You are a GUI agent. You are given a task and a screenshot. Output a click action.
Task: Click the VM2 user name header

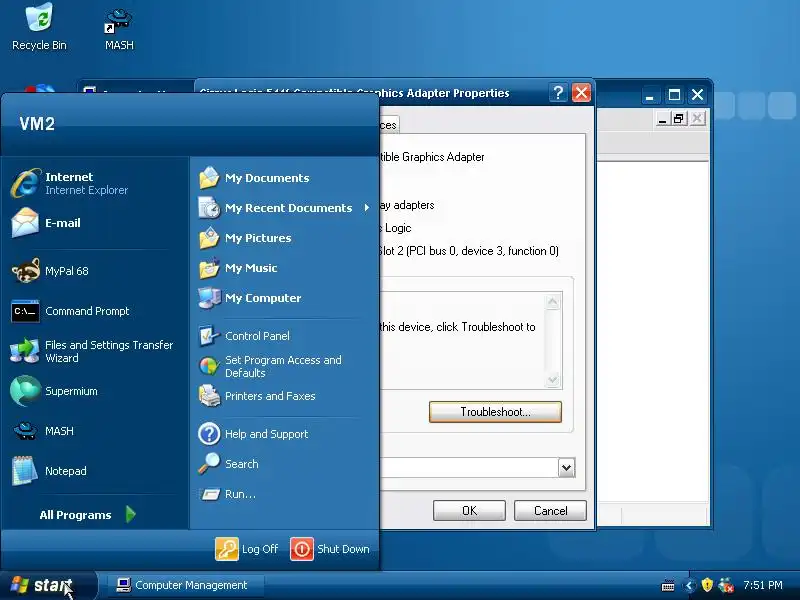click(37, 124)
